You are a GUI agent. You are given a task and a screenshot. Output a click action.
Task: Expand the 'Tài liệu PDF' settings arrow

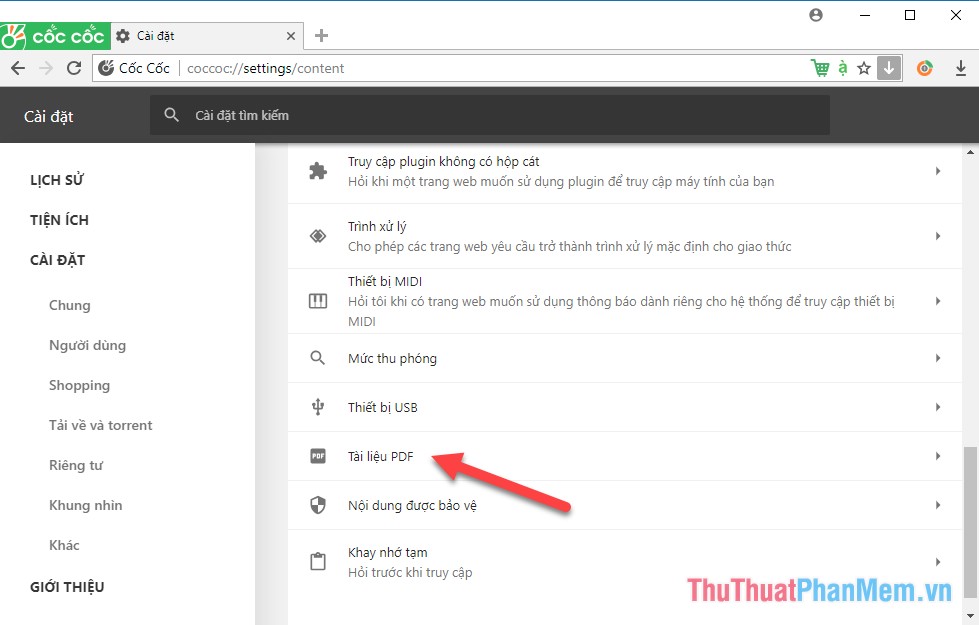tap(938, 456)
